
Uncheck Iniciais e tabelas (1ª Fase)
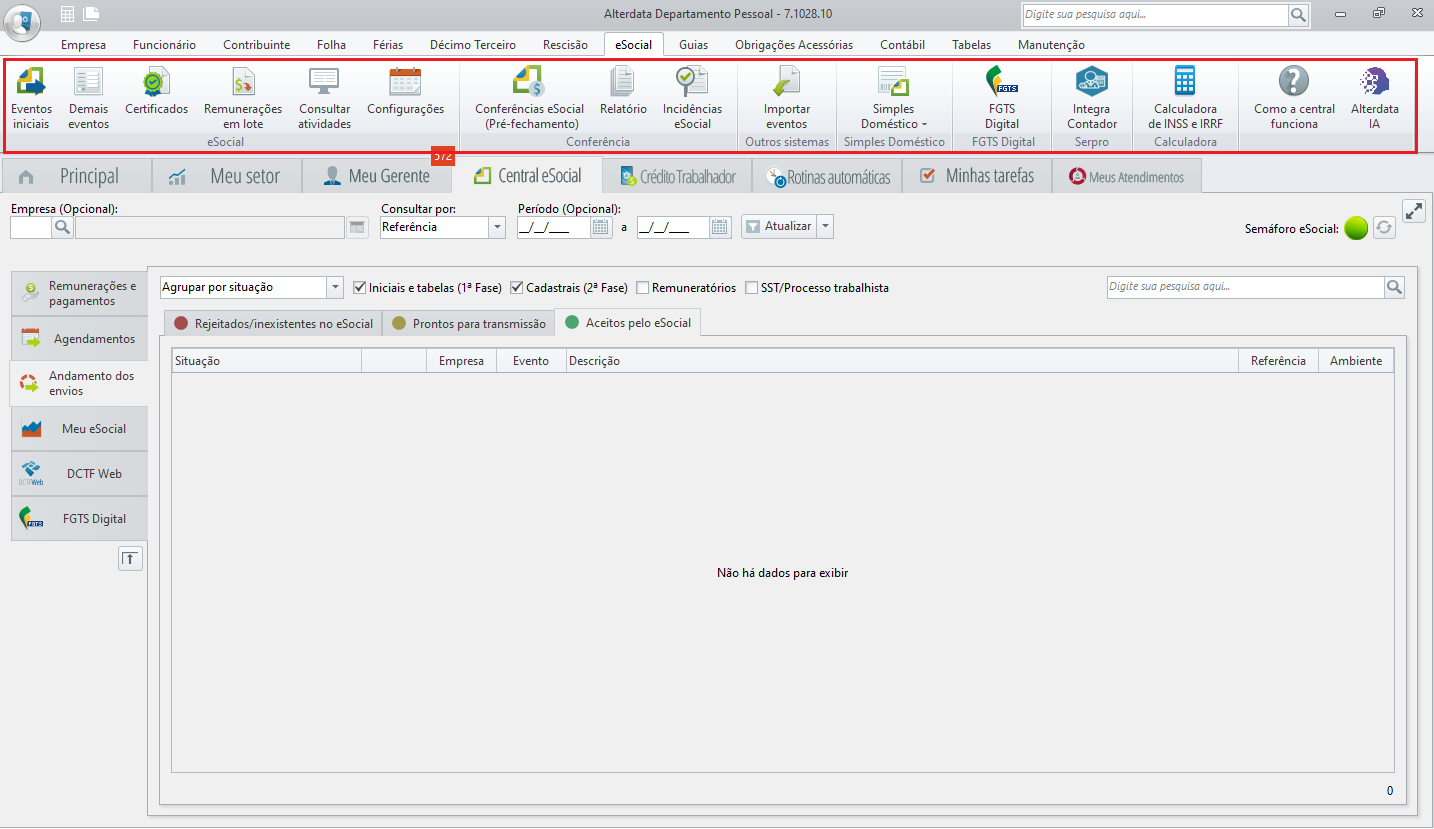(360, 287)
